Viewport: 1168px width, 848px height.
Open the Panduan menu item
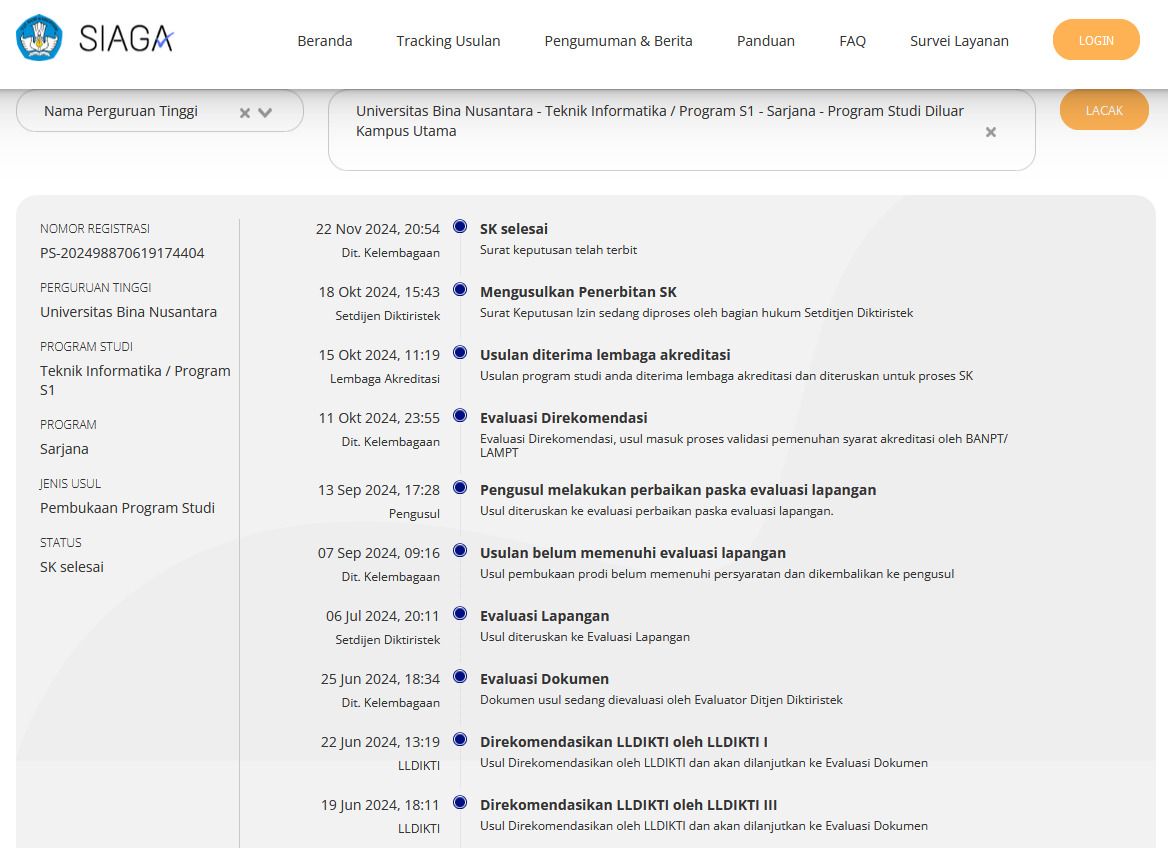(x=766, y=41)
